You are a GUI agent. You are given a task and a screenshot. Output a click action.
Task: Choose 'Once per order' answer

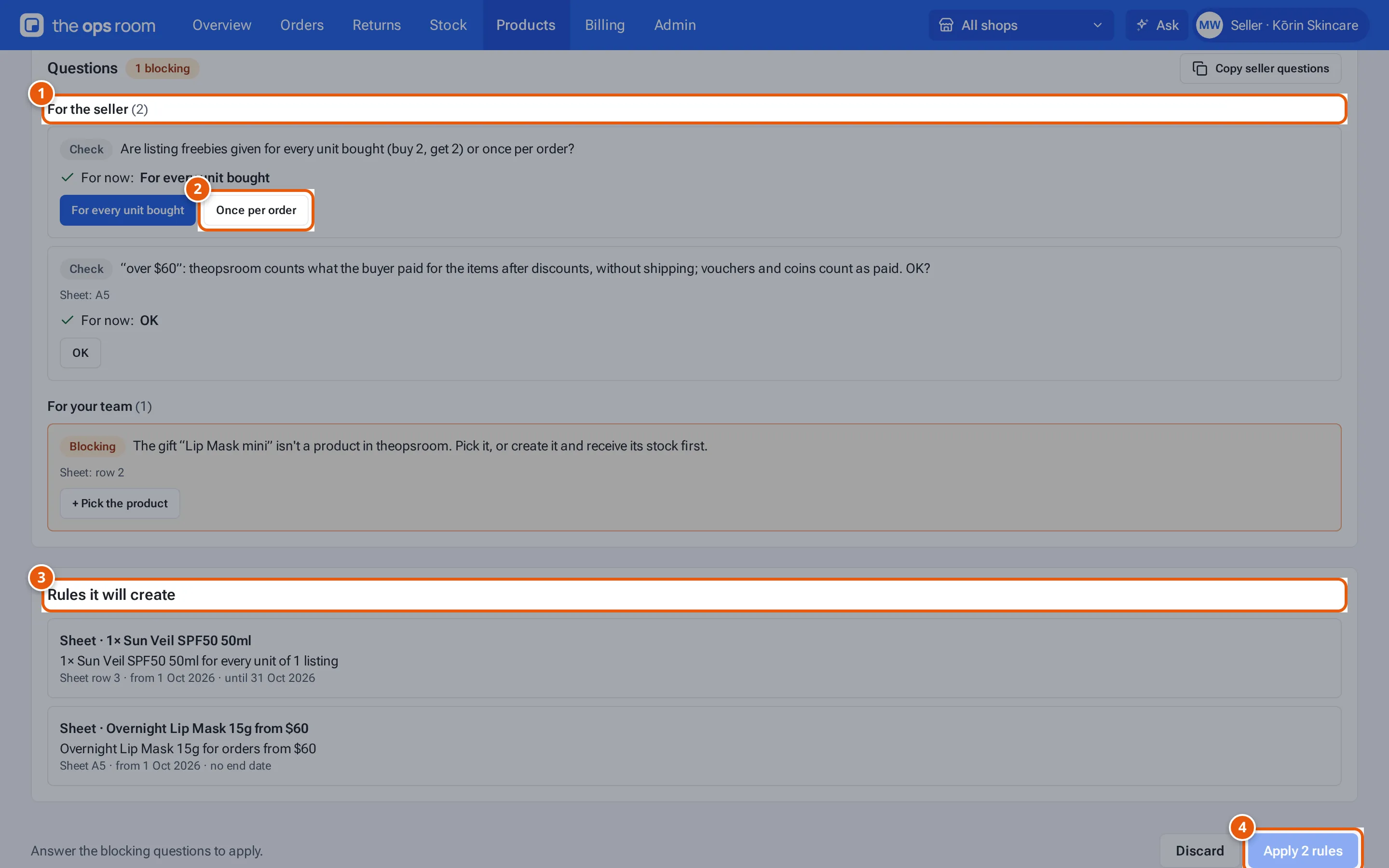click(256, 210)
